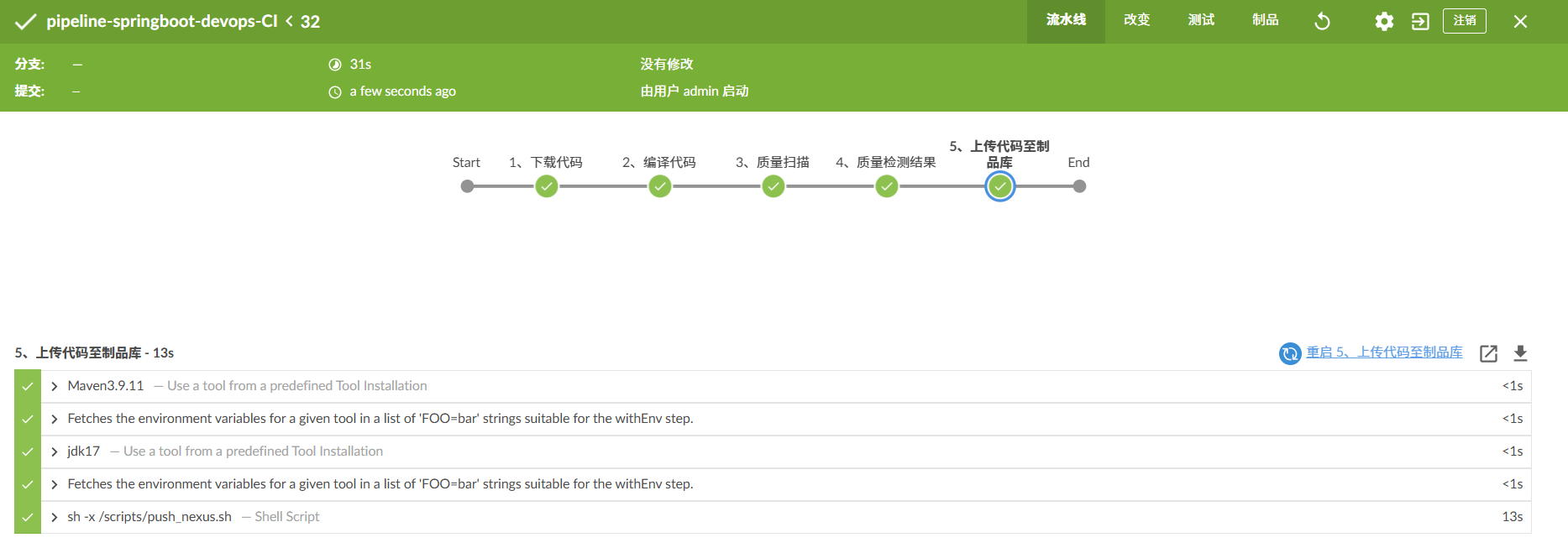Select the 3、质量扫描 stage node
1568x548 pixels.
click(x=774, y=186)
